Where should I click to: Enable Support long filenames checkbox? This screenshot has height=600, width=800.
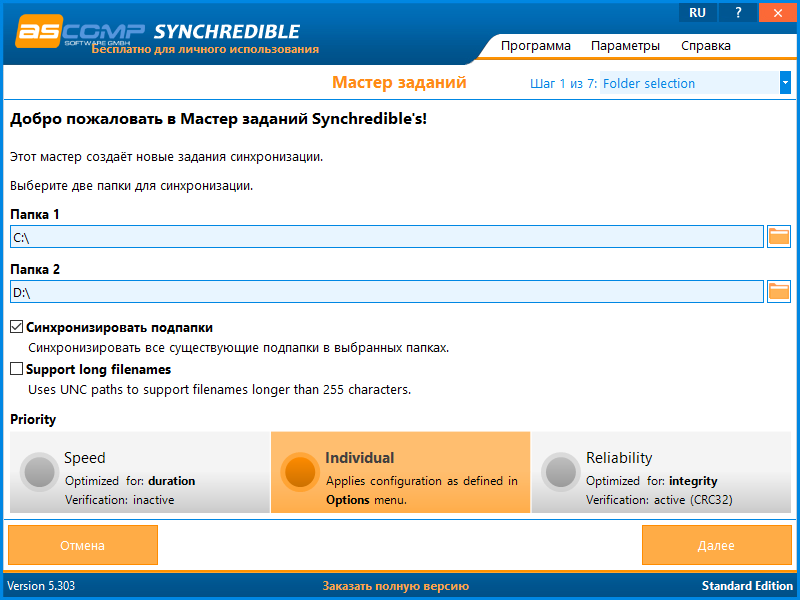17,369
